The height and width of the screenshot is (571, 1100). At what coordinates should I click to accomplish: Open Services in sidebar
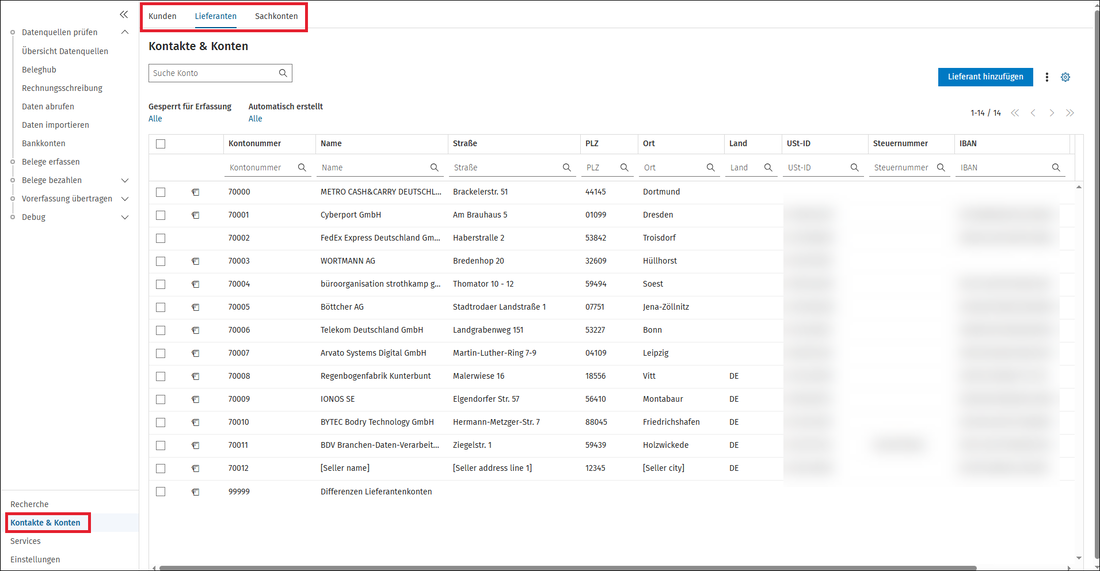(x=25, y=542)
